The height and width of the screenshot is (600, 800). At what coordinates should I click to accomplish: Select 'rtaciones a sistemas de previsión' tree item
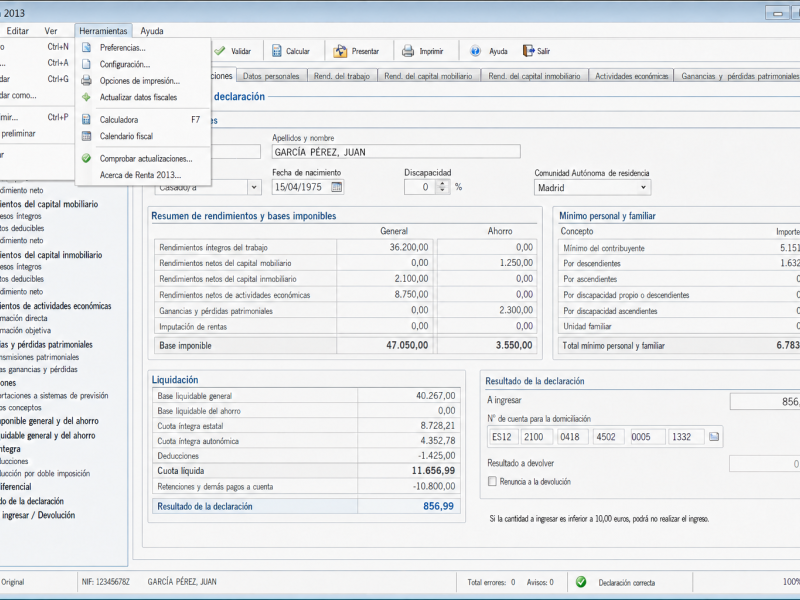54,395
